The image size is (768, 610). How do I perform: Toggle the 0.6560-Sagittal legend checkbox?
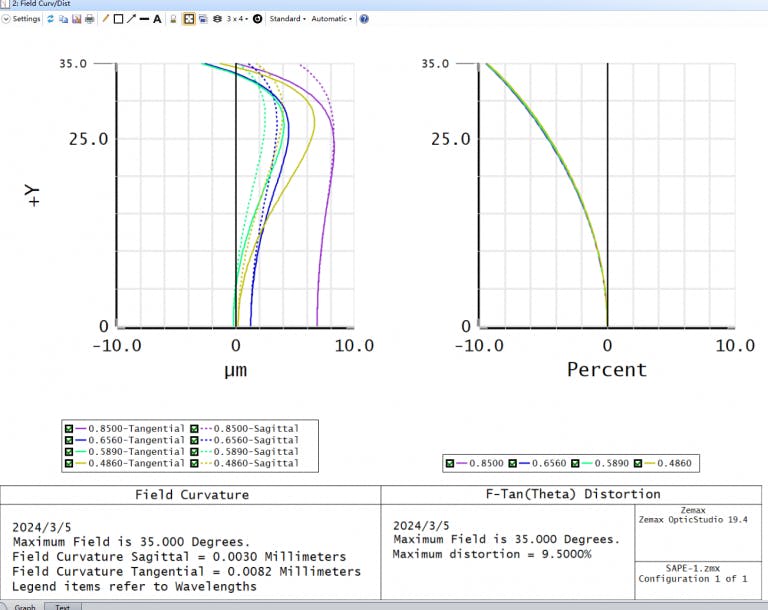194,440
